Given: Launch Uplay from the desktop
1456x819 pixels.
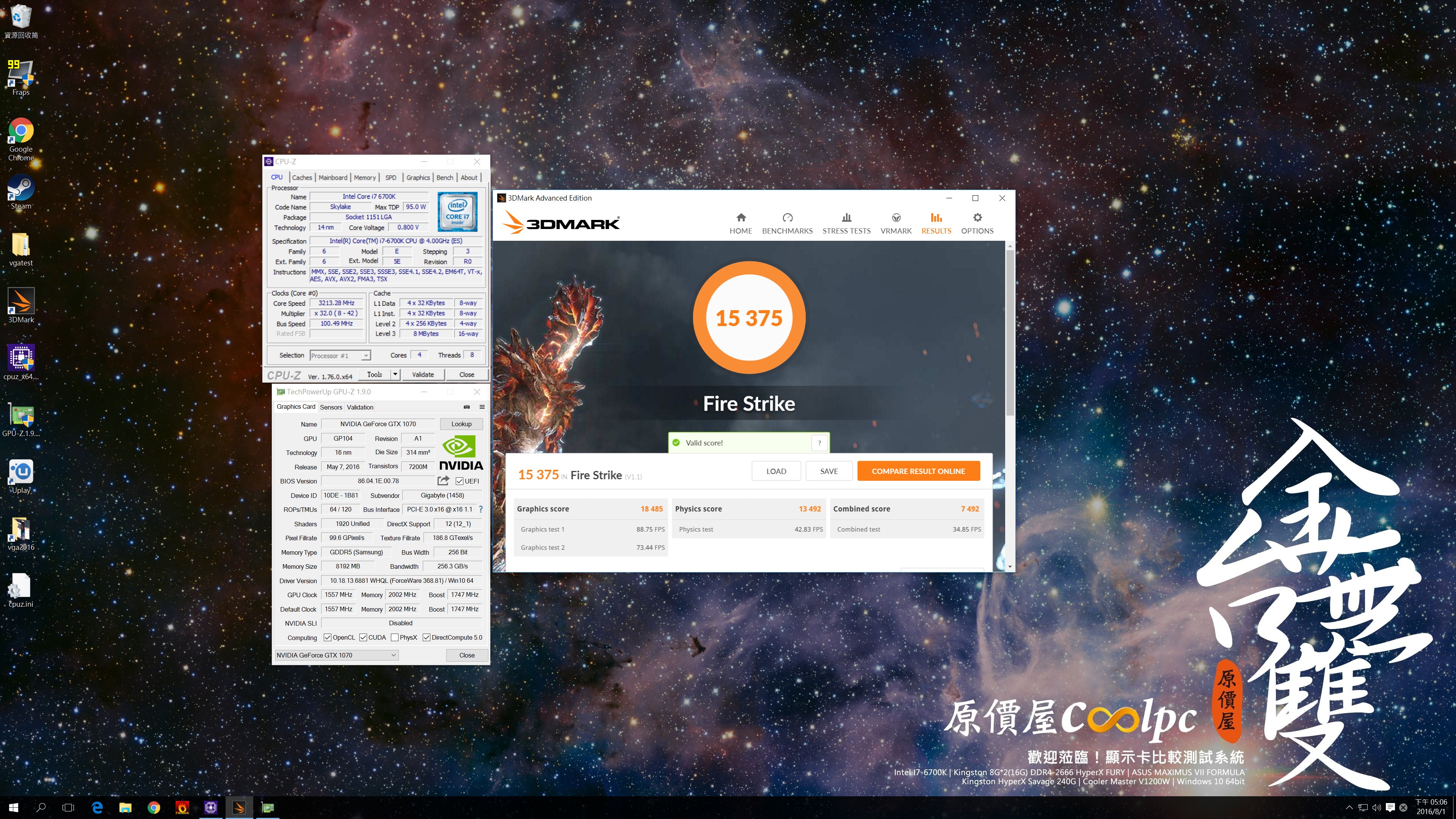Looking at the screenshot, I should (21, 477).
